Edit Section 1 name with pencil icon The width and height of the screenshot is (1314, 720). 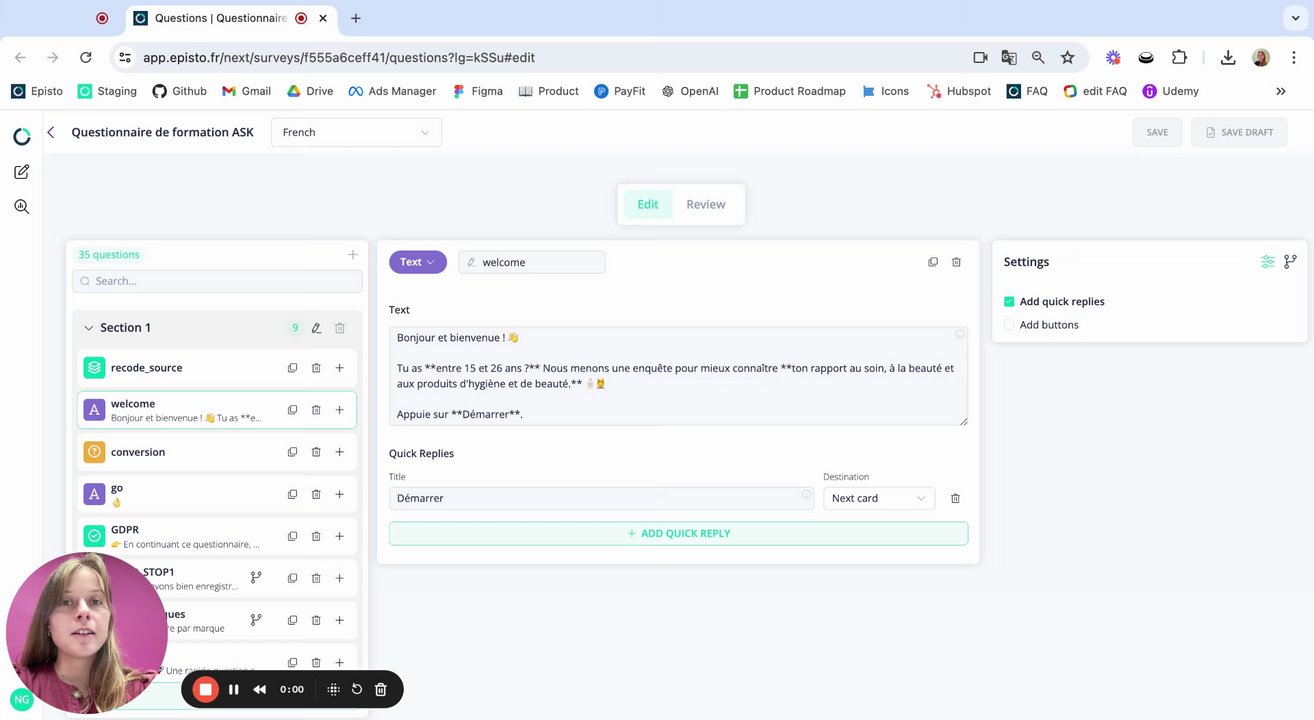click(316, 328)
